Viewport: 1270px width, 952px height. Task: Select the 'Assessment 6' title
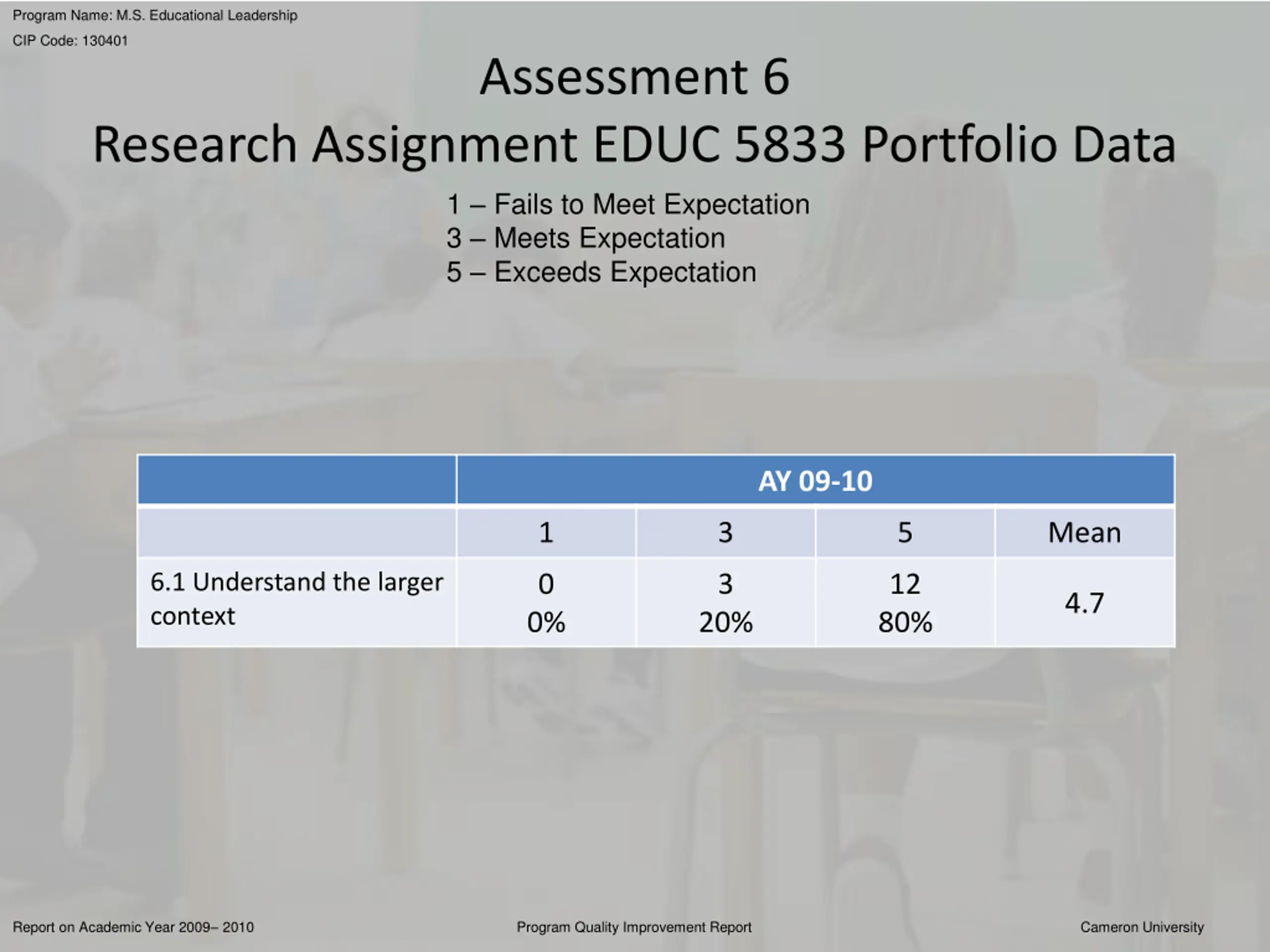pyautogui.click(x=635, y=77)
